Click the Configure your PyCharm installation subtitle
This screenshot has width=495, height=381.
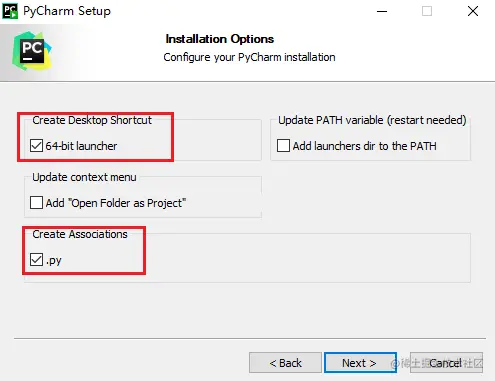(249, 57)
